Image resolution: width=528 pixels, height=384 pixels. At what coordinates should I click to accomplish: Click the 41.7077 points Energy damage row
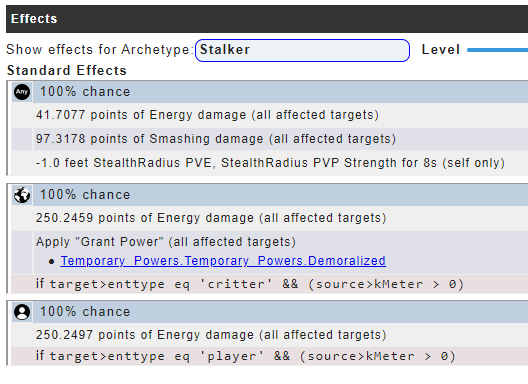click(x=280, y=115)
